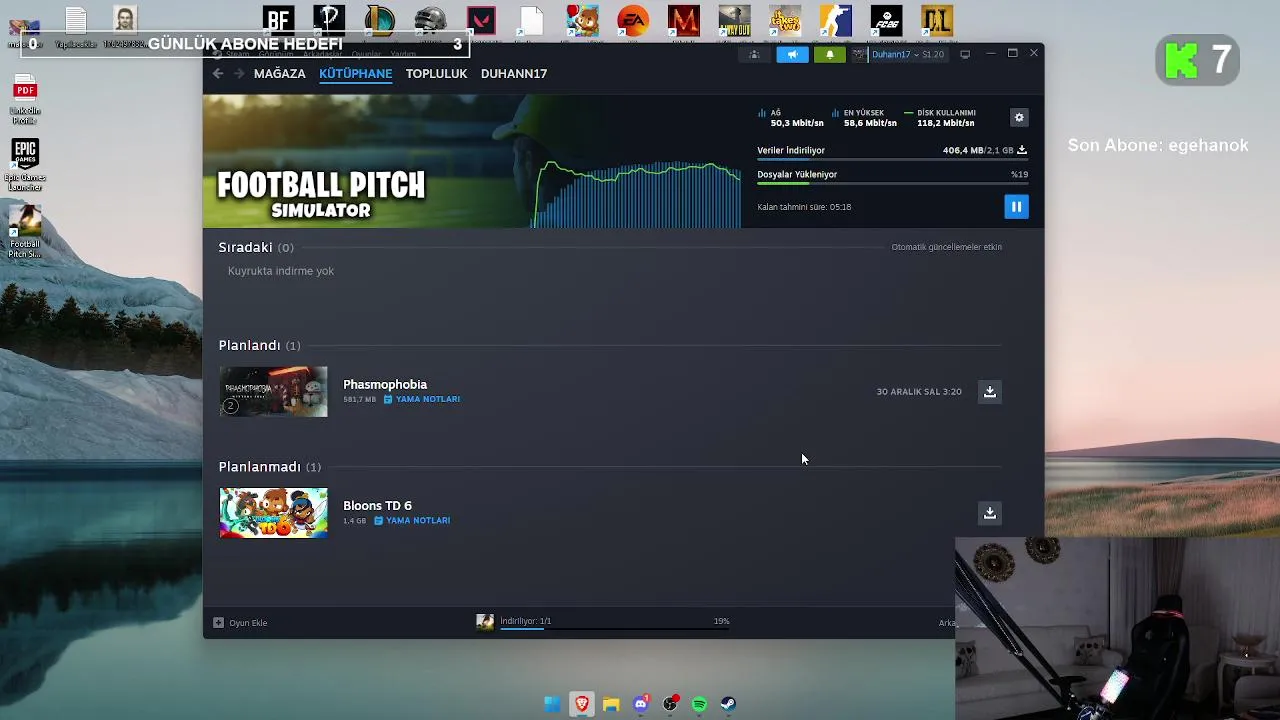Click the current download game icon in bottom bar
The image size is (1280, 720).
[485, 622]
